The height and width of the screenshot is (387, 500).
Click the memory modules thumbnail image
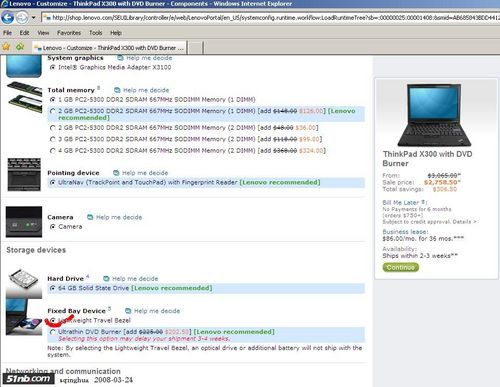(x=24, y=97)
